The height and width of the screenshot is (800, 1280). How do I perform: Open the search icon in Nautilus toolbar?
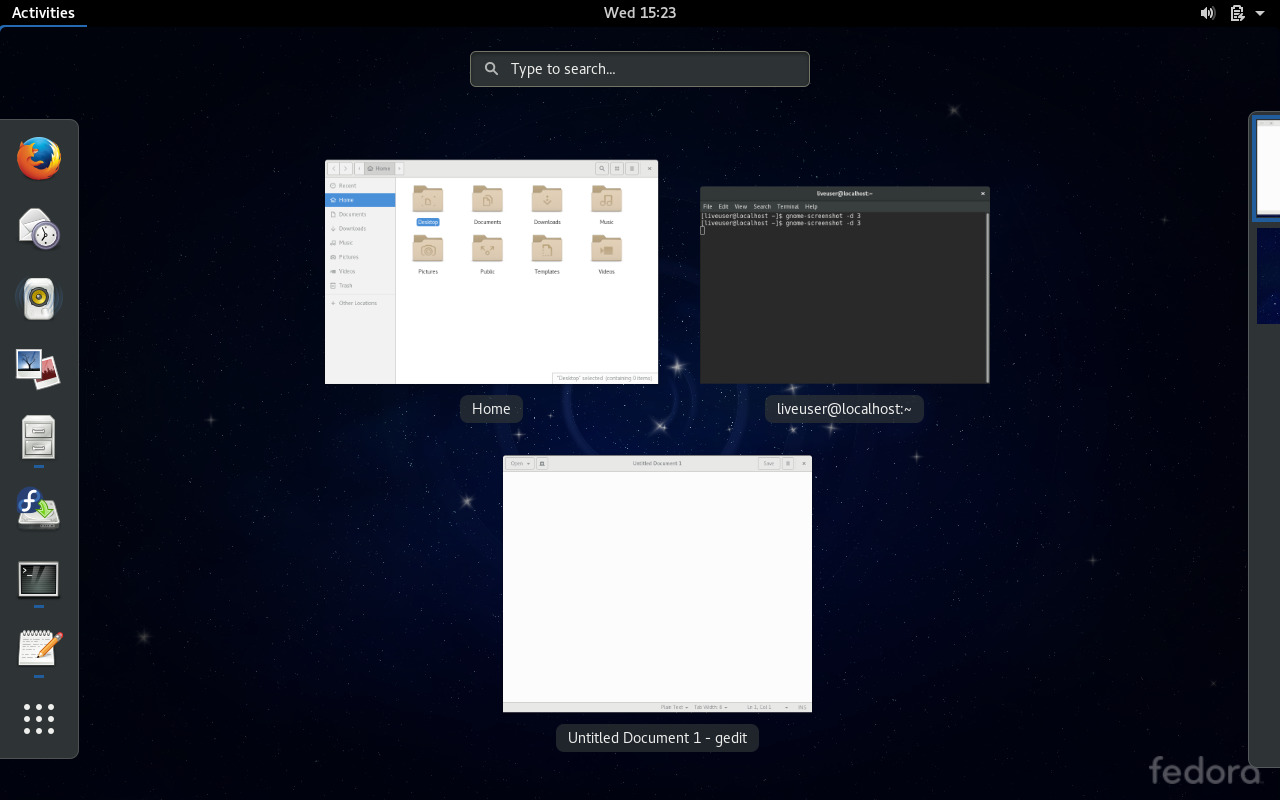tap(601, 168)
